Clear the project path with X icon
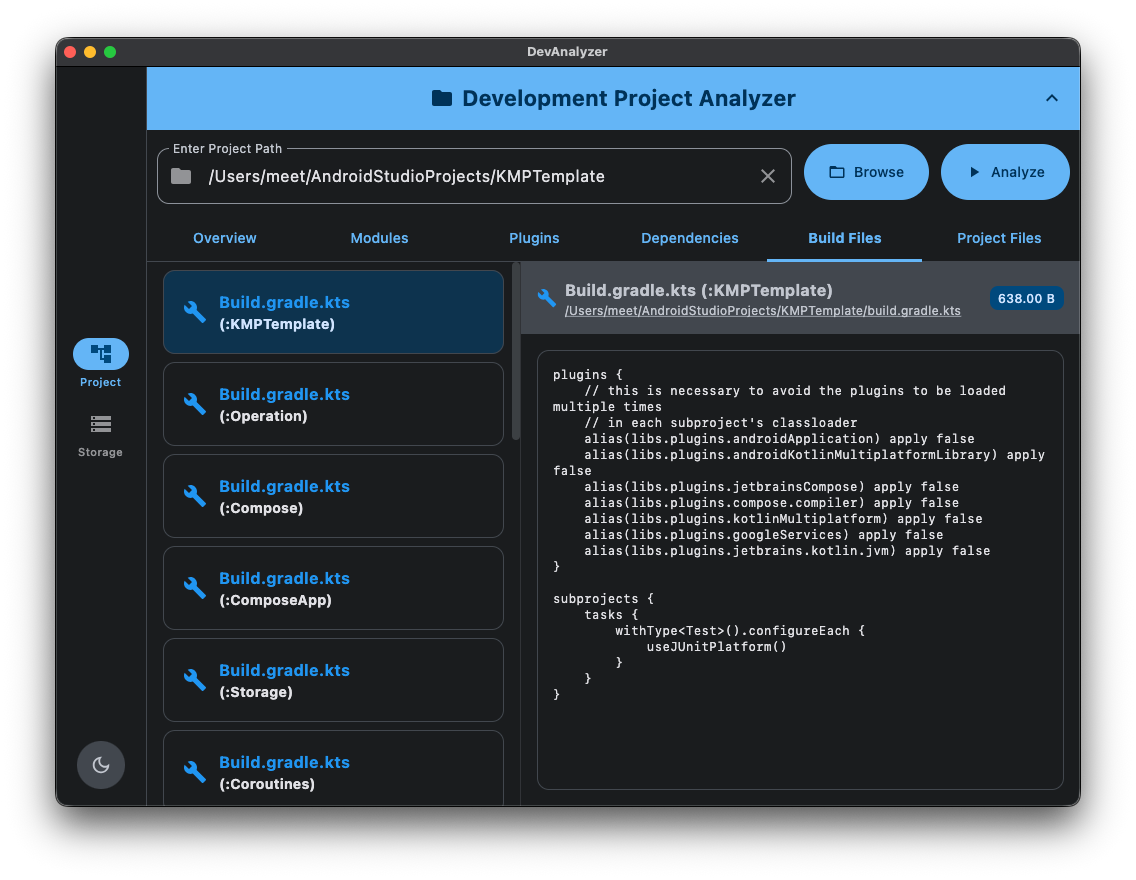The width and height of the screenshot is (1136, 880). click(x=768, y=176)
